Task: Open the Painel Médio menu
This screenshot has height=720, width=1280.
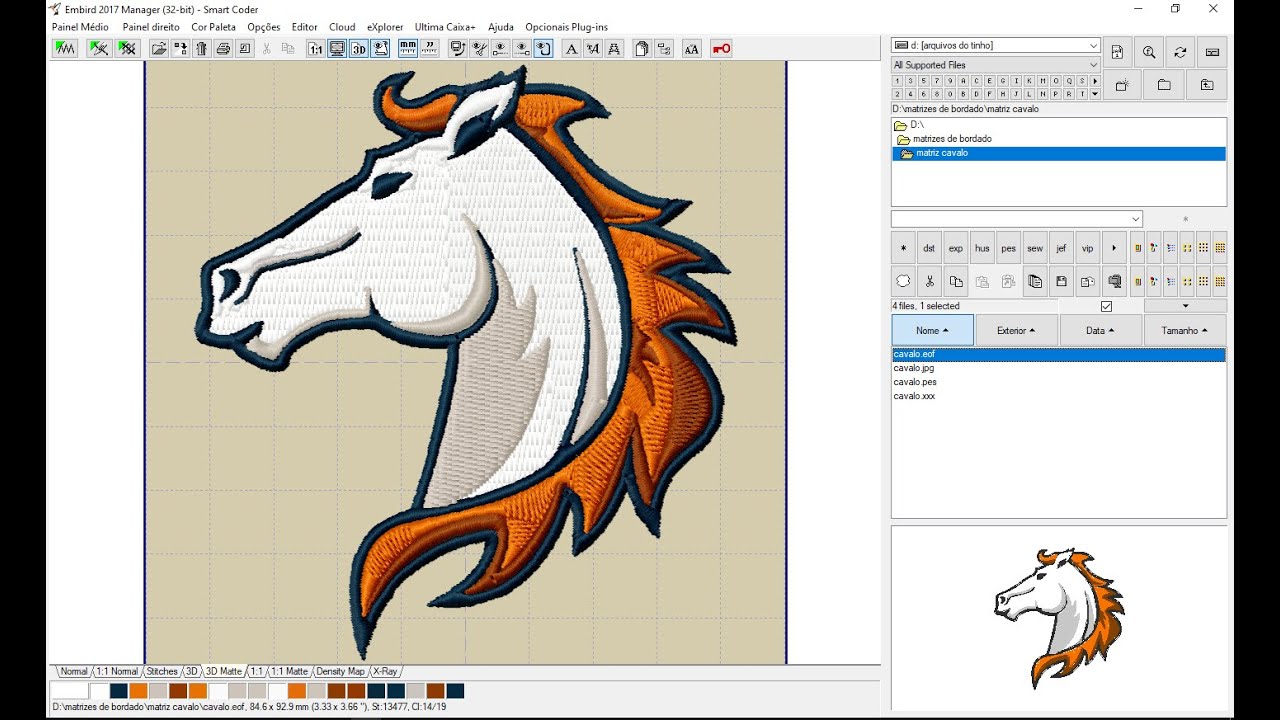Action: pos(80,27)
